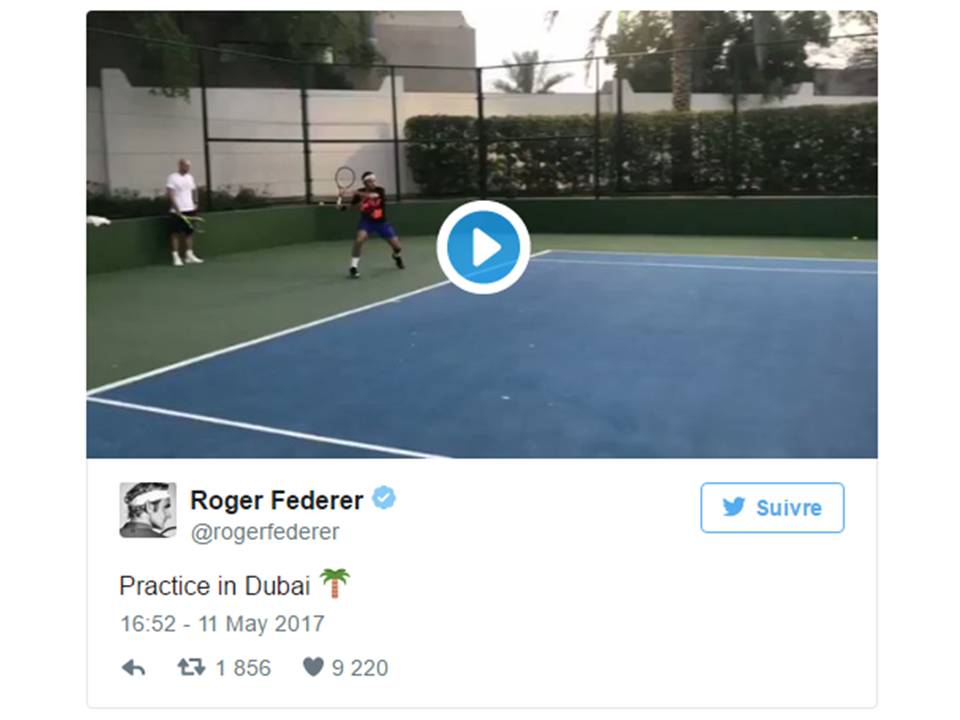Click the "Practice in Dubai" tweet text
This screenshot has width=960, height=720.
coord(214,585)
